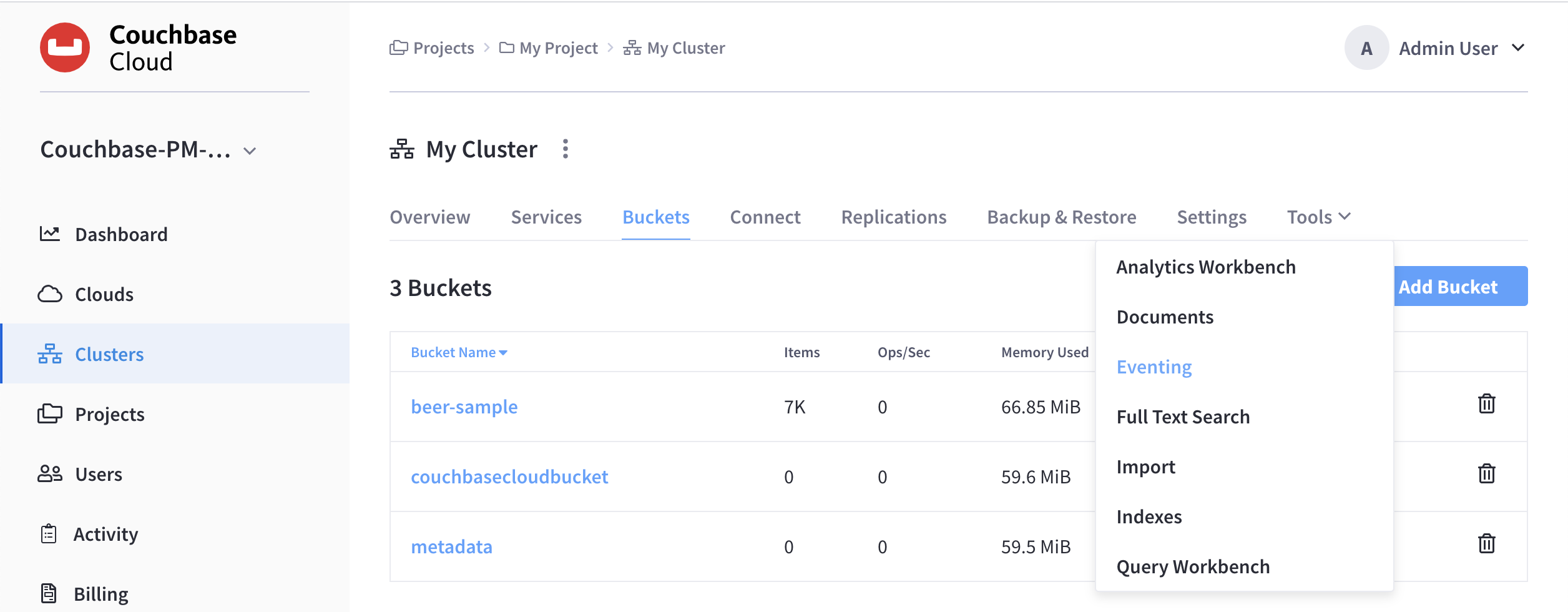The width and height of the screenshot is (1568, 612).
Task: Click the Couchbase Cloud logo icon
Action: coord(65,47)
